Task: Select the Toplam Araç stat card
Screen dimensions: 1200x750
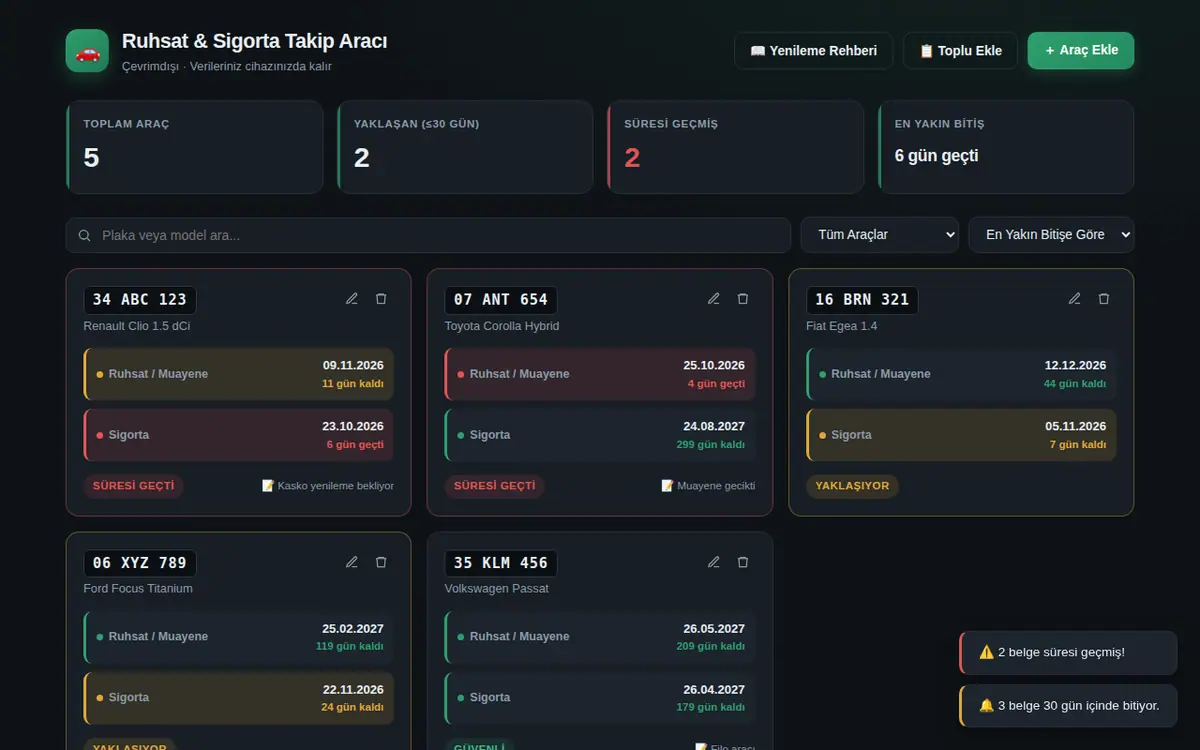Action: point(194,147)
